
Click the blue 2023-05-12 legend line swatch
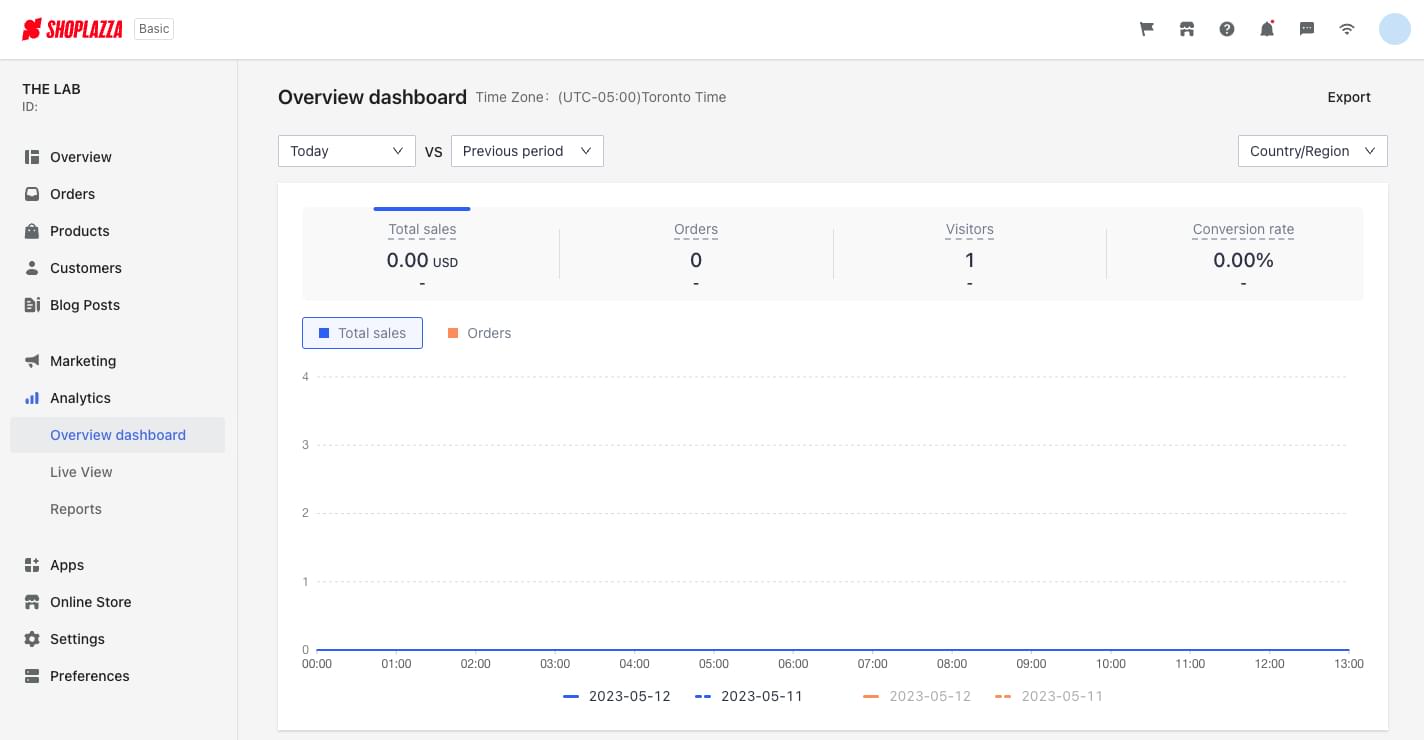pyautogui.click(x=571, y=696)
